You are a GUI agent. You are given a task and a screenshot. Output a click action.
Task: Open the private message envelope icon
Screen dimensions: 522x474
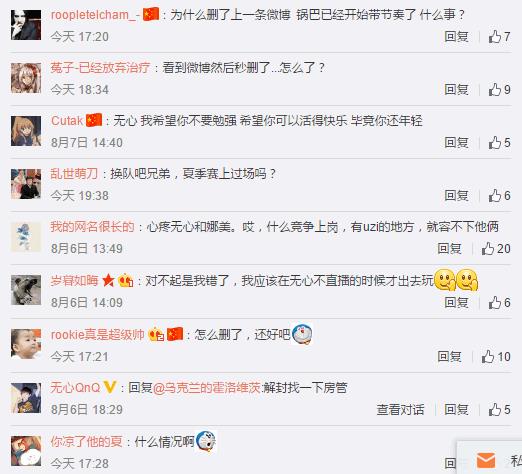tap(486, 460)
